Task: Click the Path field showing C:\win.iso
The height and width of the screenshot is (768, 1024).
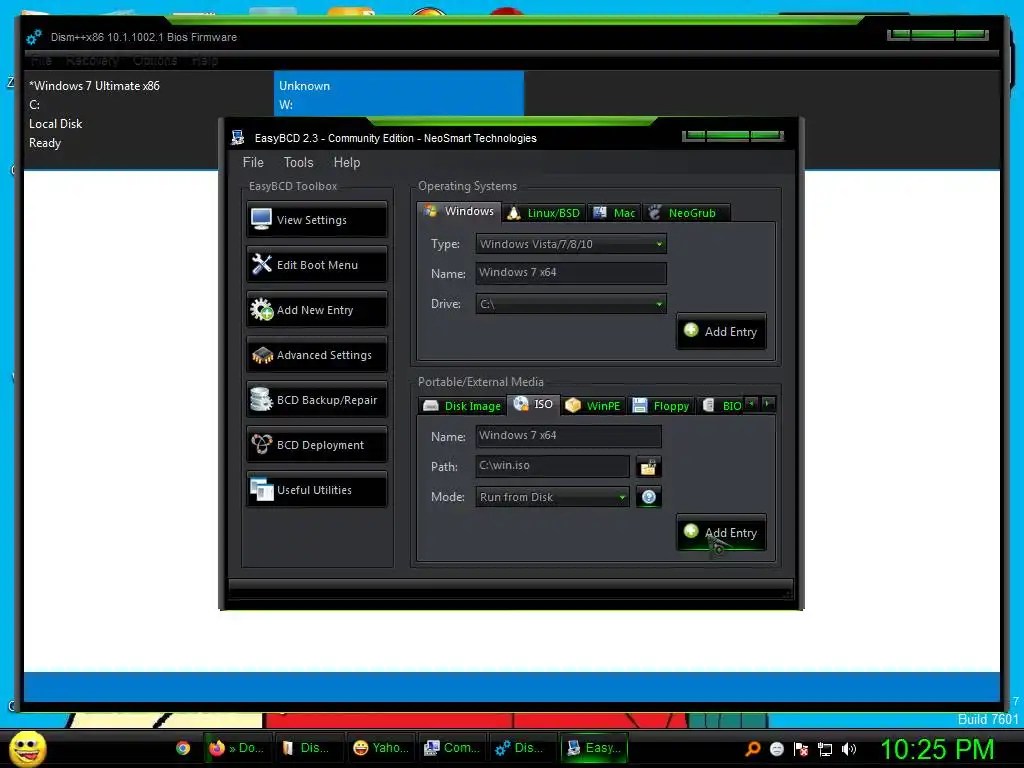Action: pos(552,466)
